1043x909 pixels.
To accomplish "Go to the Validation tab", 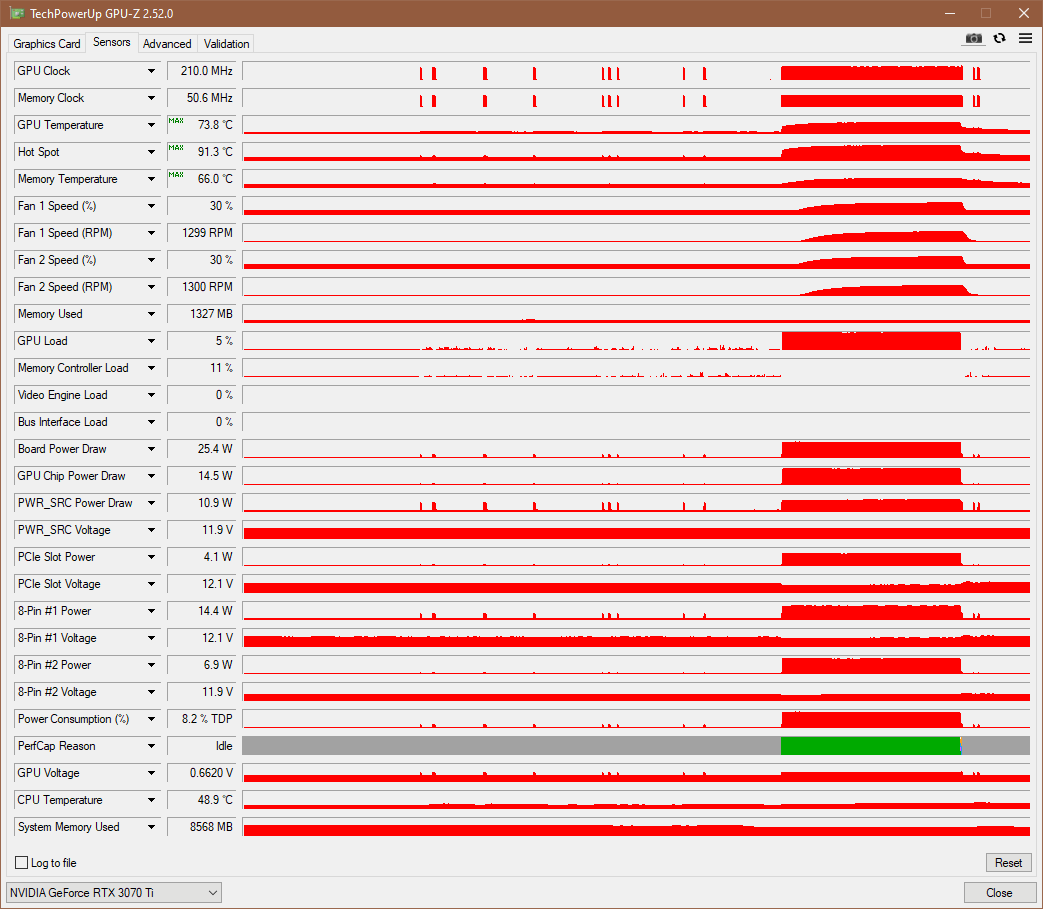I will point(226,44).
